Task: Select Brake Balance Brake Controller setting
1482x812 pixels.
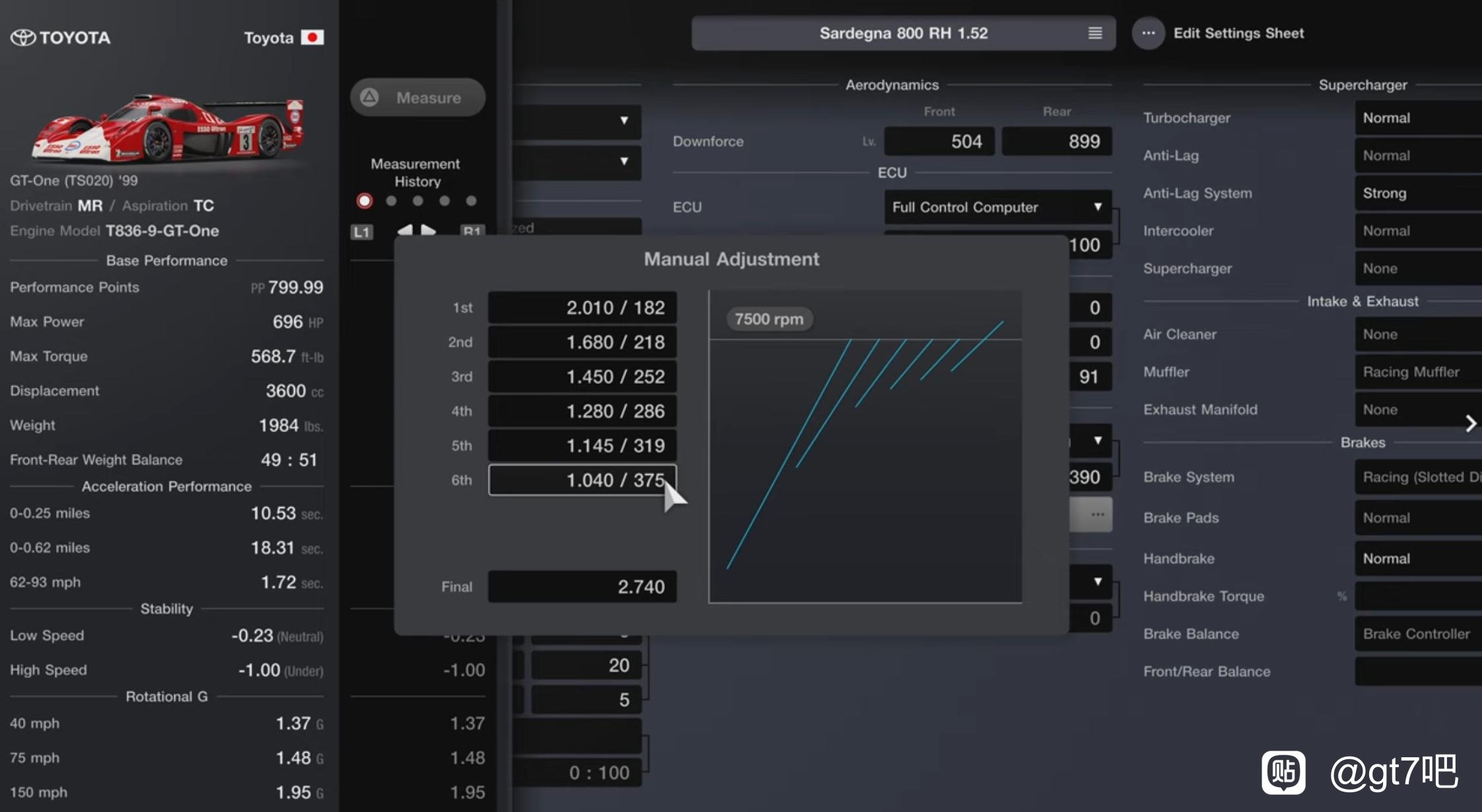Action: click(x=1418, y=634)
